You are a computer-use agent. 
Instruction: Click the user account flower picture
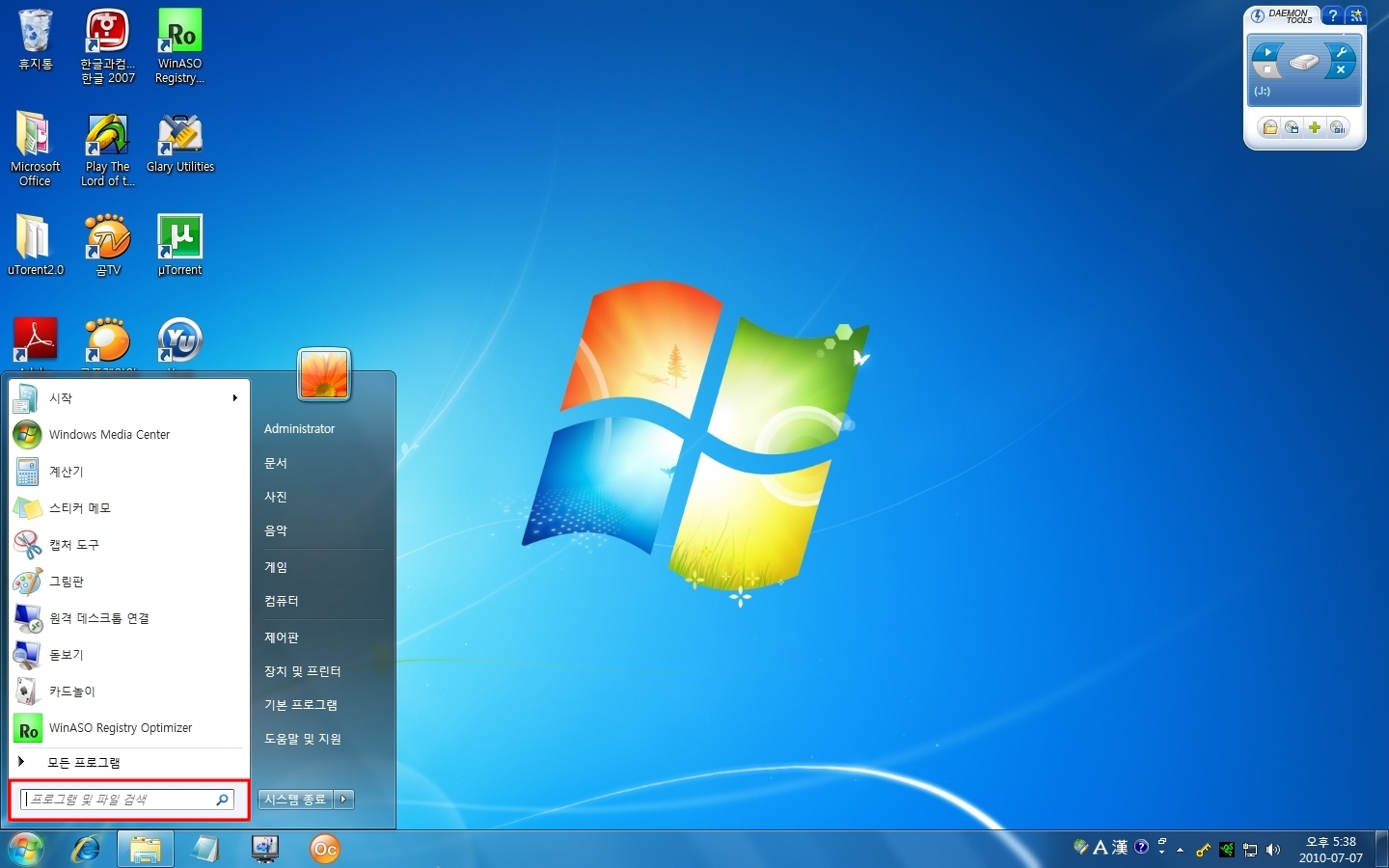(324, 374)
